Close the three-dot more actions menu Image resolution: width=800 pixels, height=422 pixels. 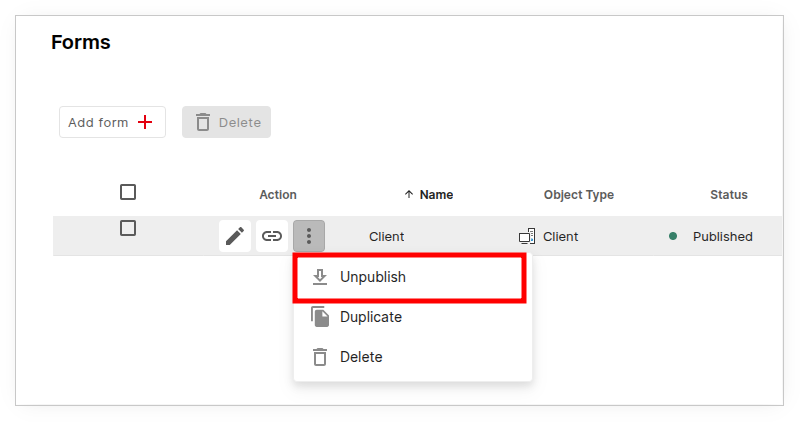(309, 236)
